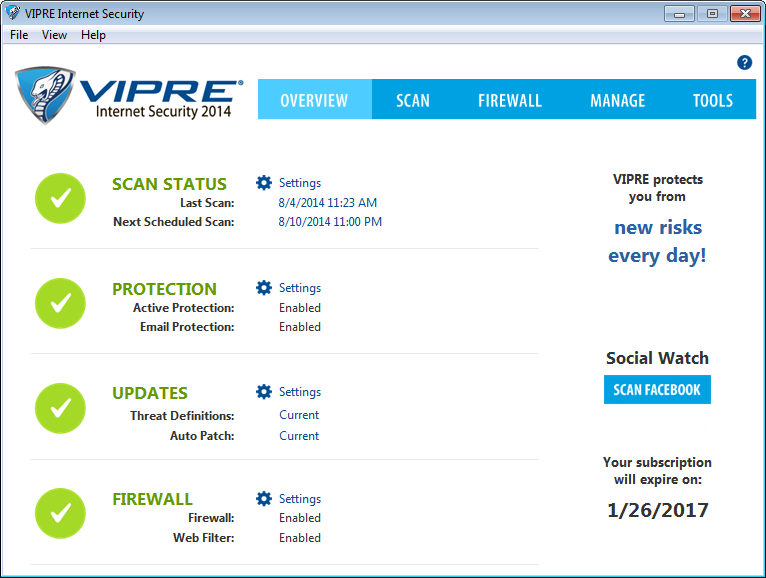The width and height of the screenshot is (766, 578).
Task: Open the Help menu
Action: pyautogui.click(x=93, y=35)
